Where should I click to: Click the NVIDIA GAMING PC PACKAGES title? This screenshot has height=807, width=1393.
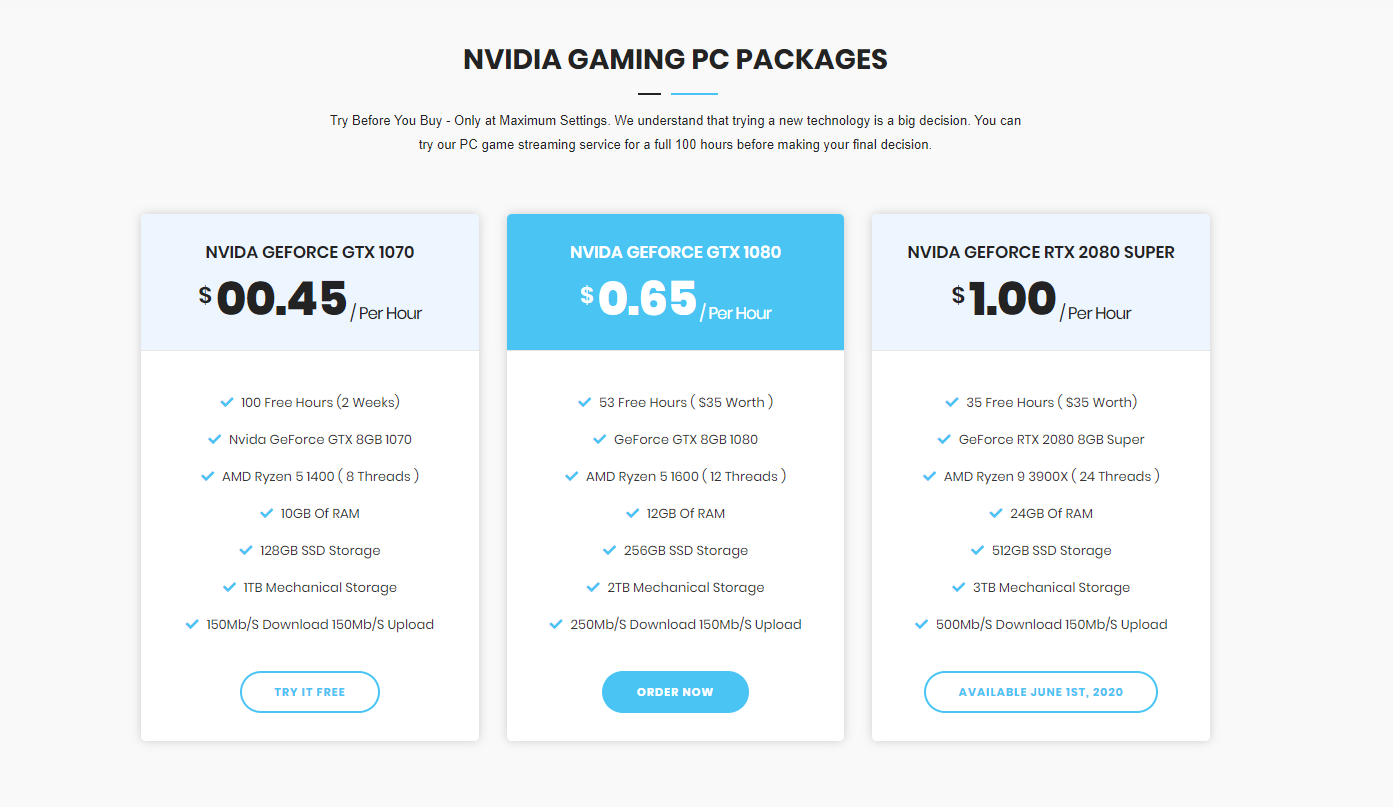(675, 59)
